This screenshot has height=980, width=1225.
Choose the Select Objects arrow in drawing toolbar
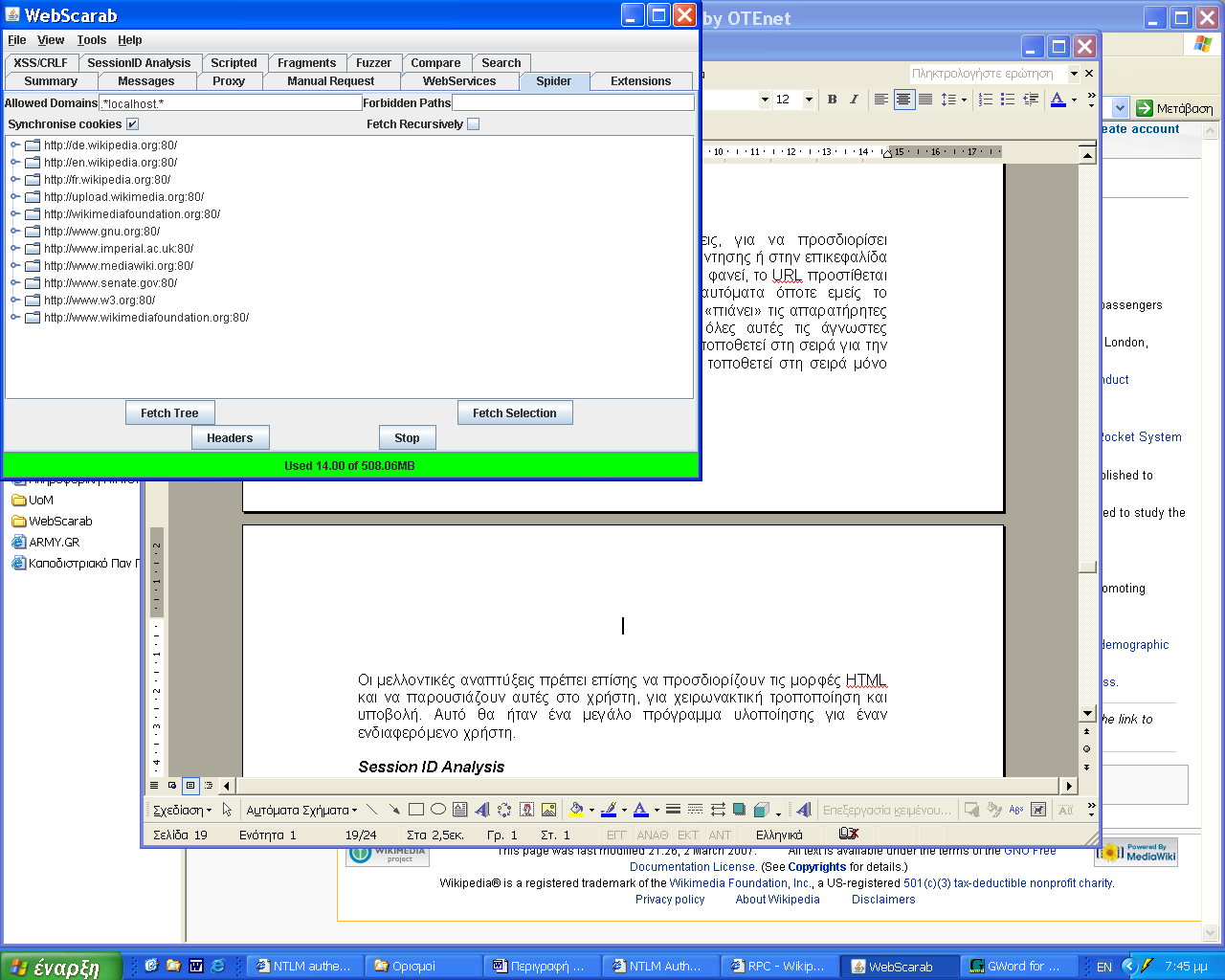coord(227,810)
